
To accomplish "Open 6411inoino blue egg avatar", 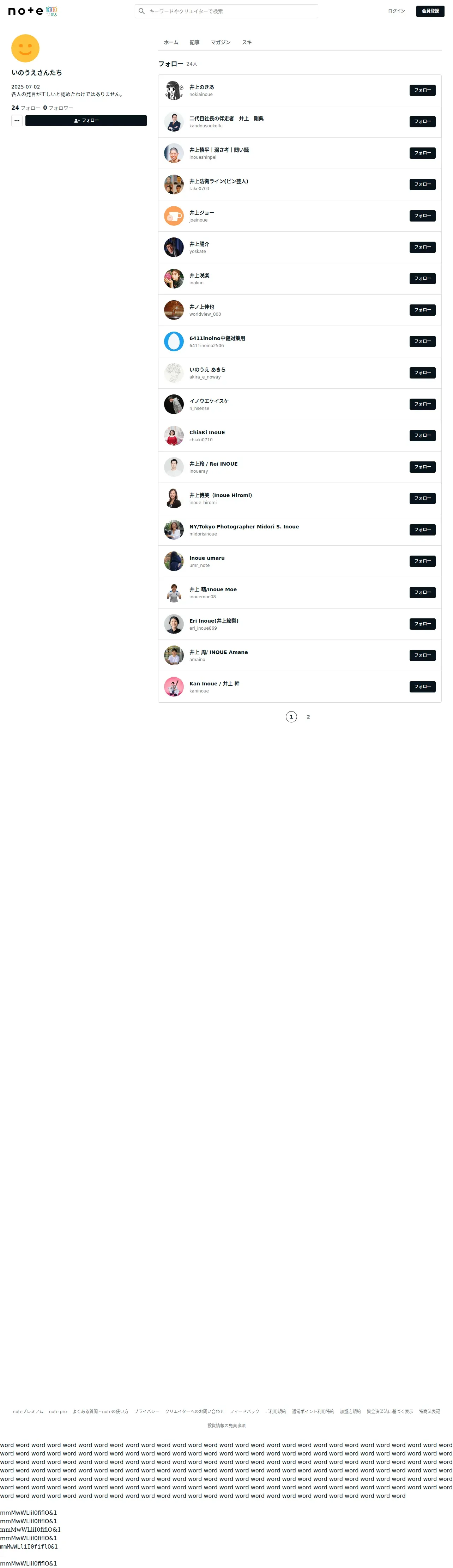I will (174, 341).
